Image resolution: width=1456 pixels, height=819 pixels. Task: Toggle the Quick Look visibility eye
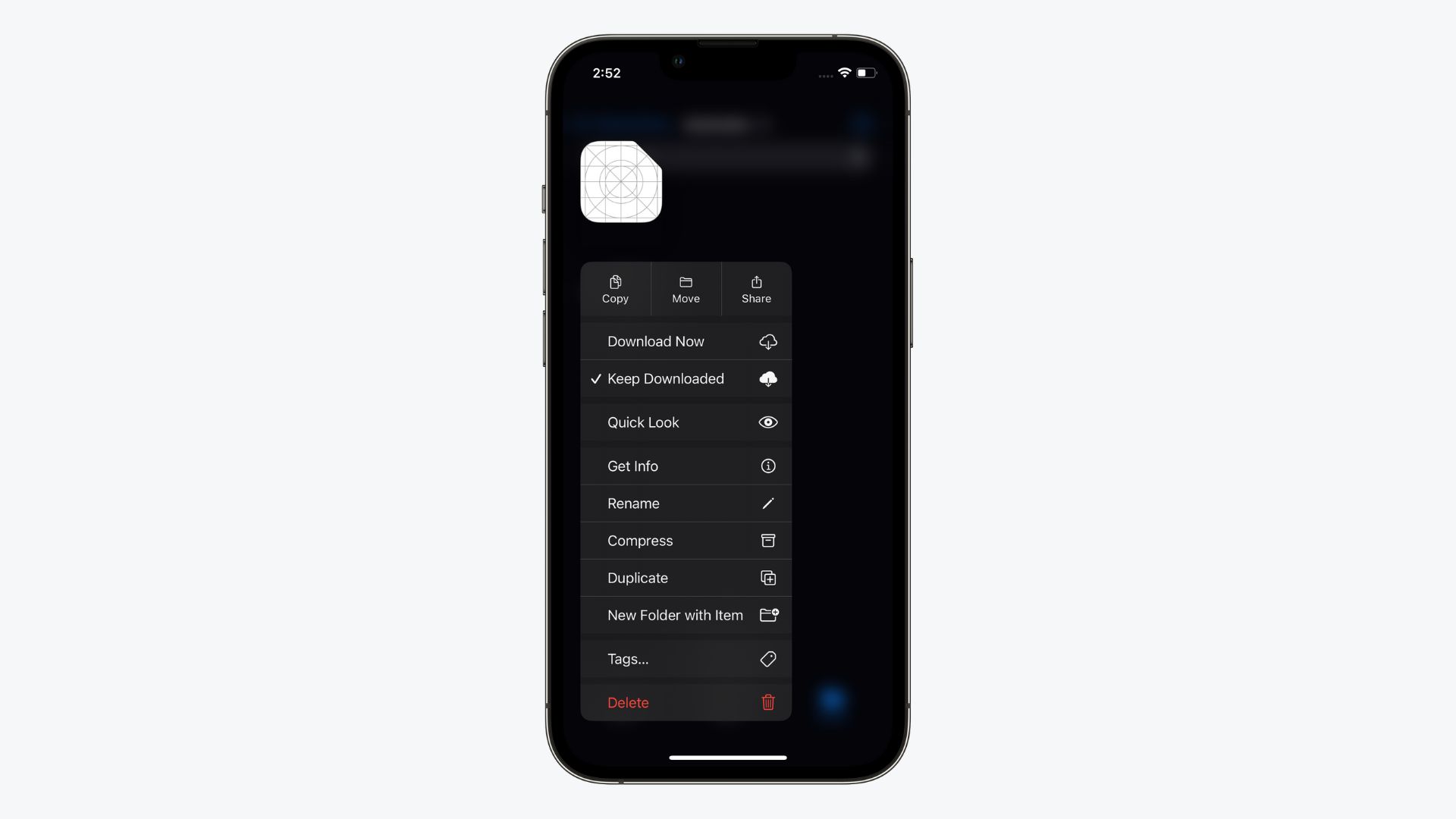pyautogui.click(x=768, y=422)
